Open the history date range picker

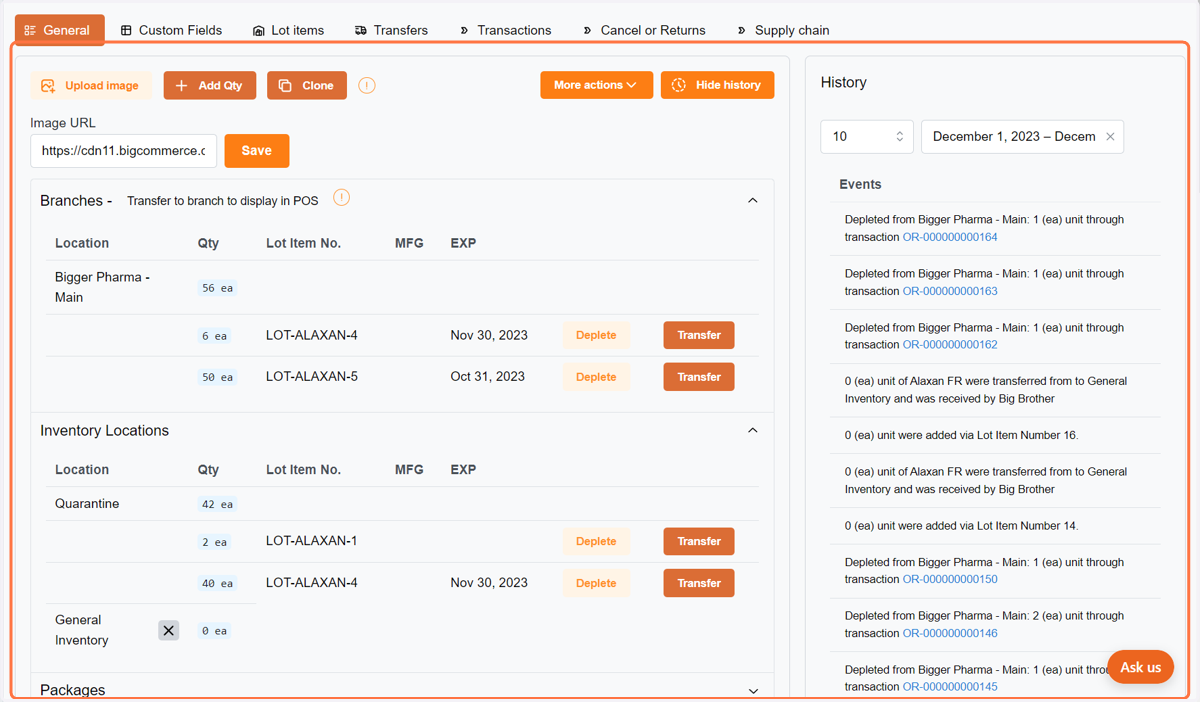(x=1012, y=137)
